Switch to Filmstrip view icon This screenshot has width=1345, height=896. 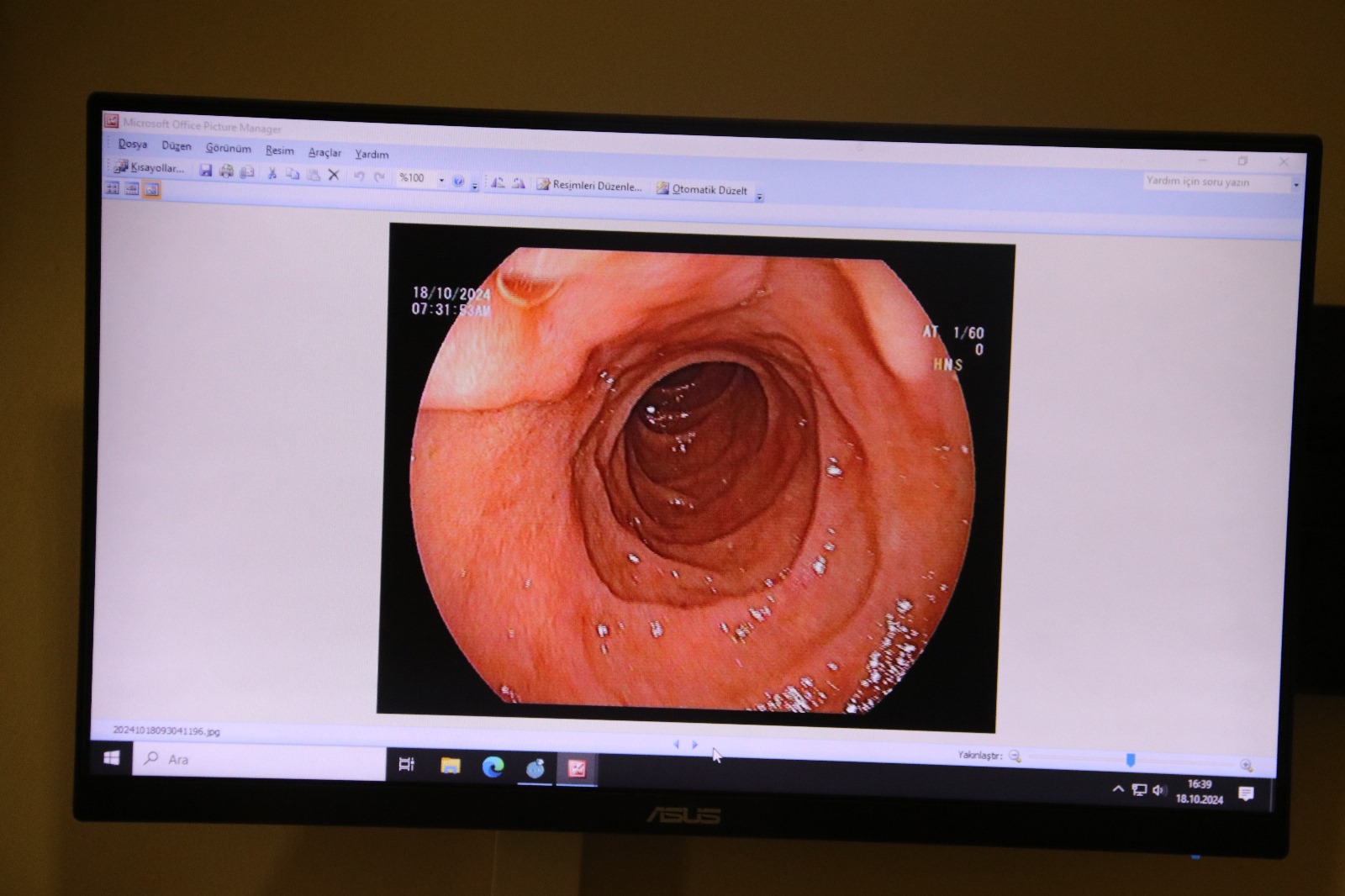pos(132,189)
